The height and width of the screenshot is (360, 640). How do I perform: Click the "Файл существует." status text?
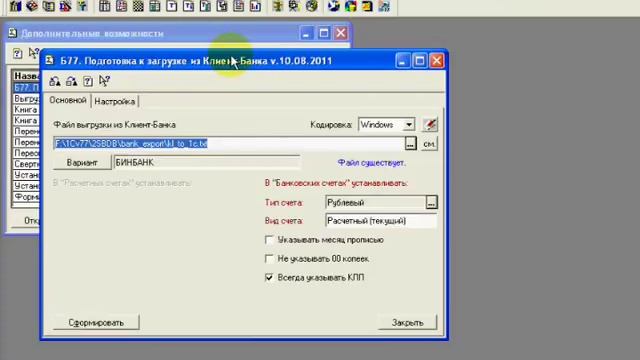tap(371, 163)
